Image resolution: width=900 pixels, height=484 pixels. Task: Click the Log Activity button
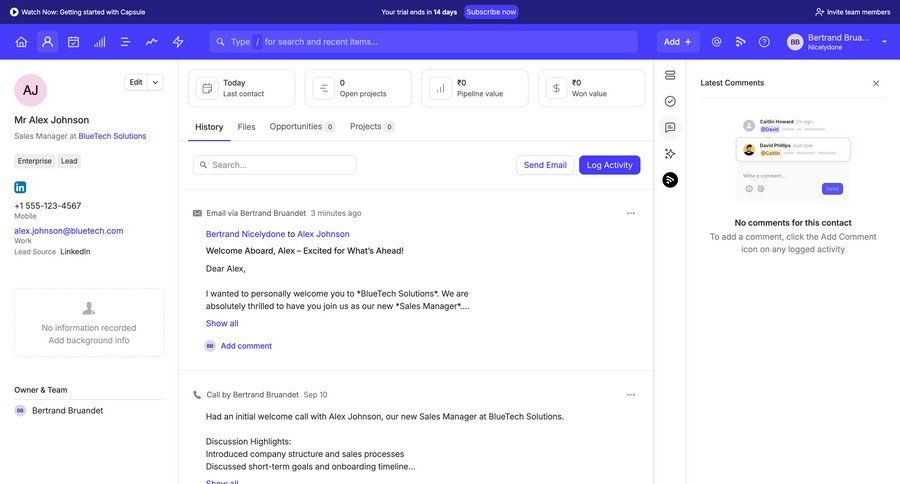tap(609, 165)
